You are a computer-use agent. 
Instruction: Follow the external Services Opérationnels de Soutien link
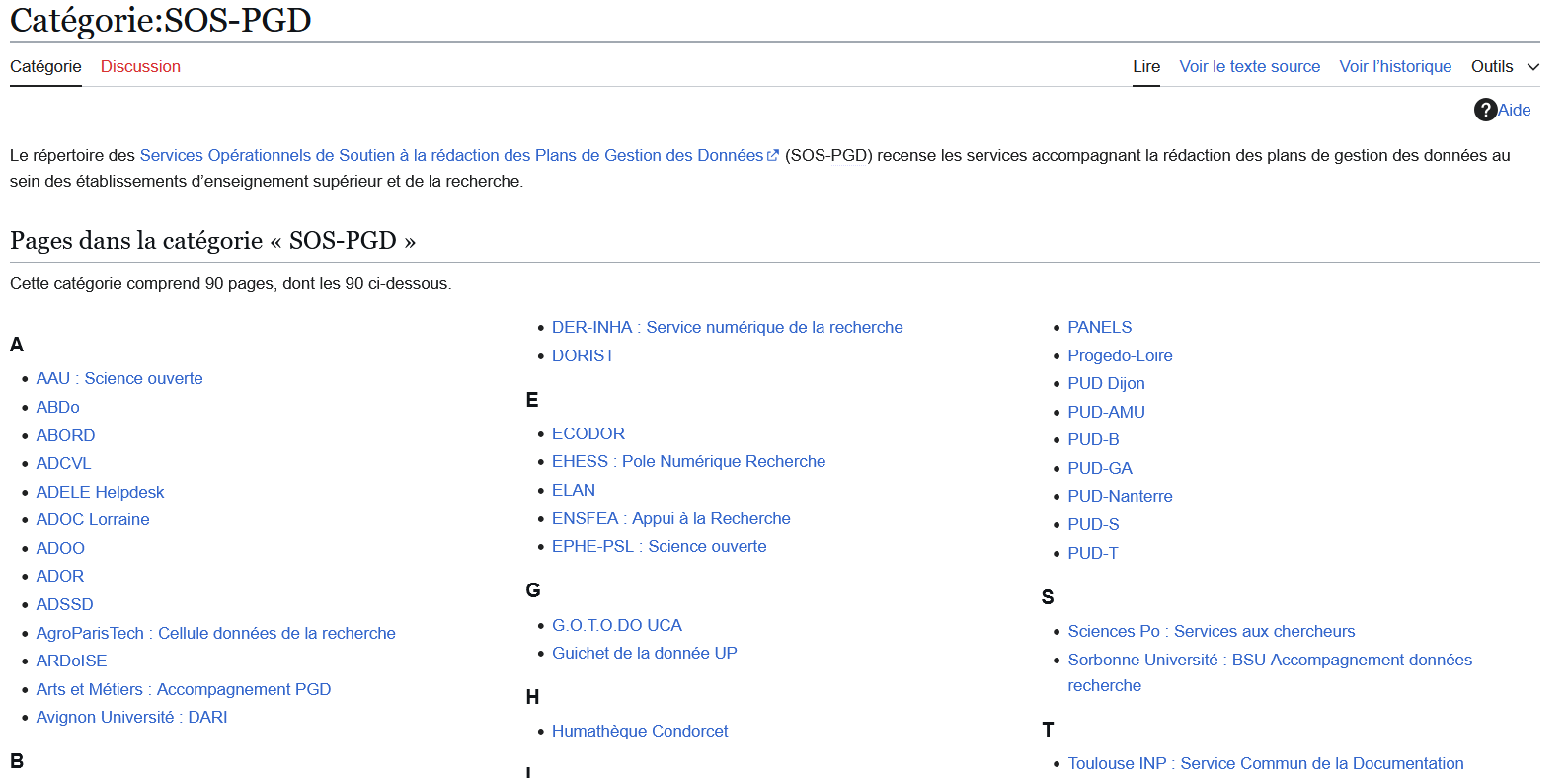[451, 155]
